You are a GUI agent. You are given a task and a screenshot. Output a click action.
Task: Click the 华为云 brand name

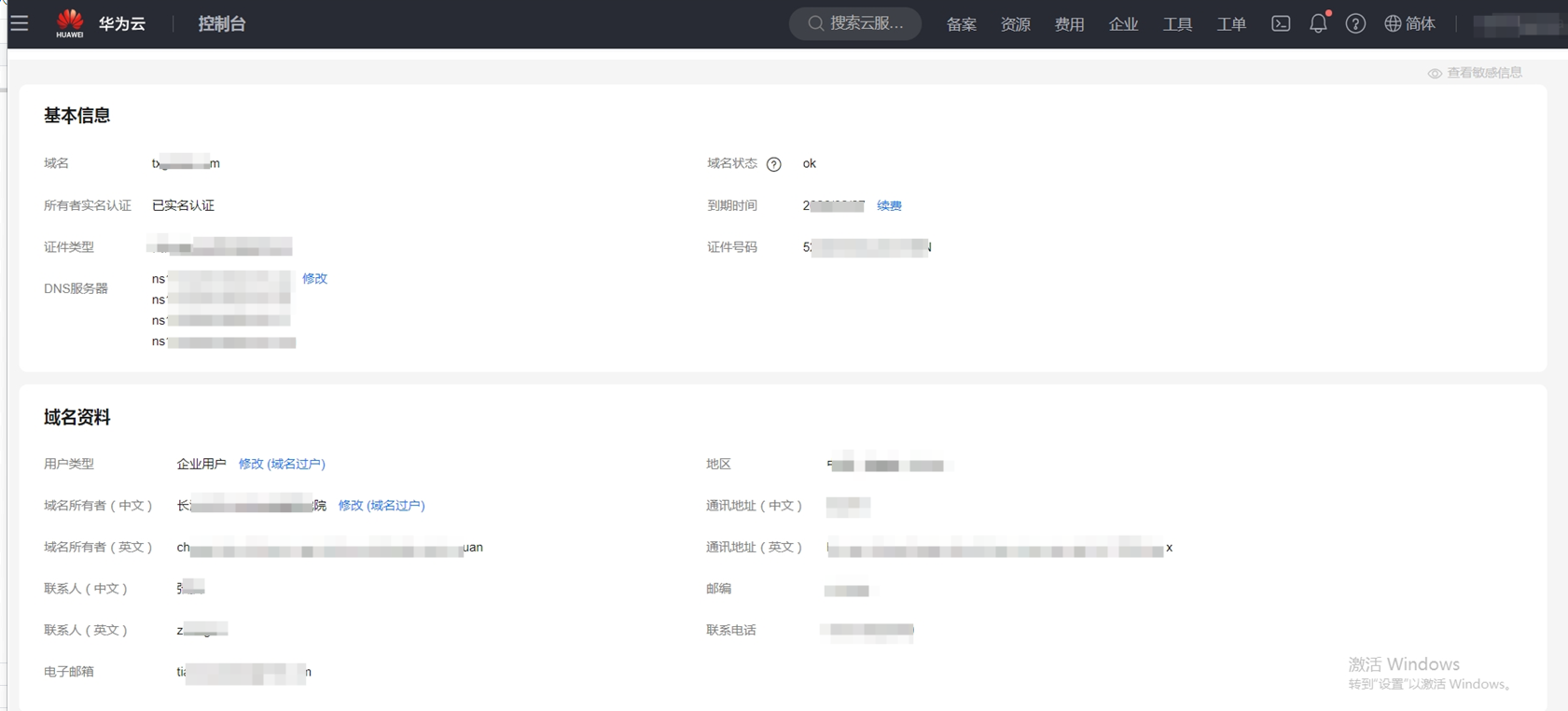coord(122,24)
